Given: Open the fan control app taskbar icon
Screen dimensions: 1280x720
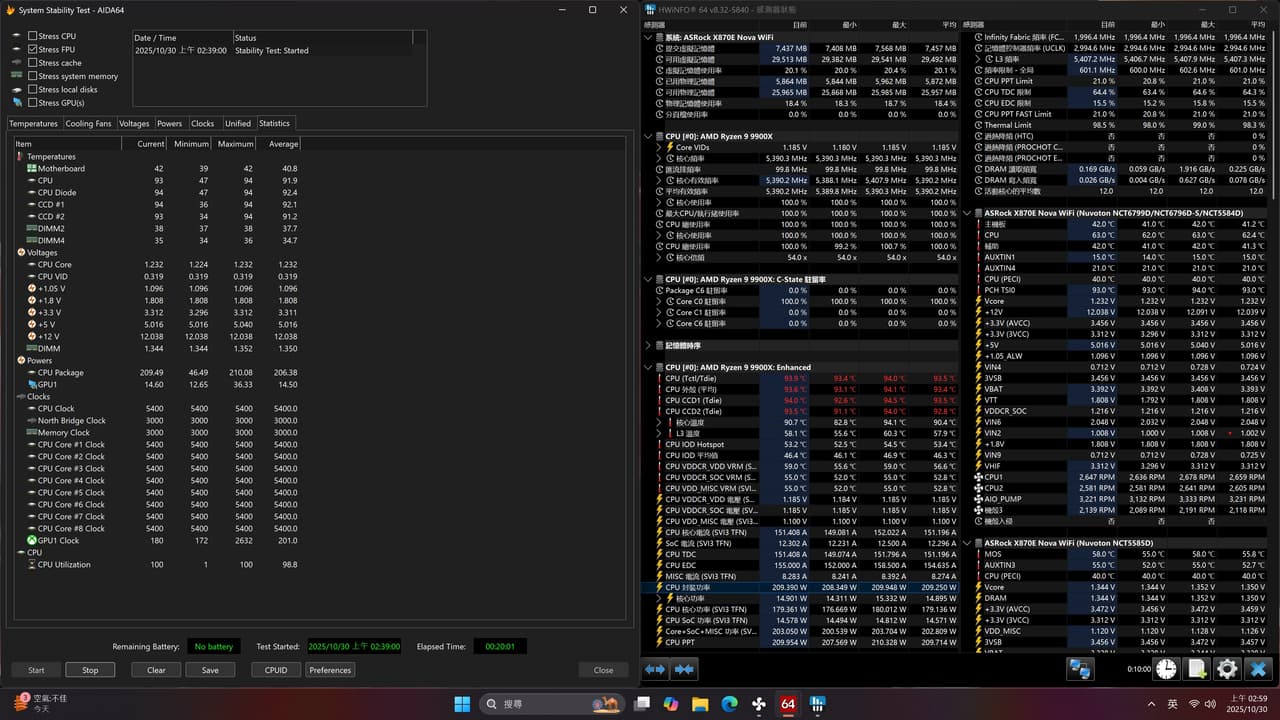Looking at the screenshot, I should pyautogui.click(x=759, y=704).
